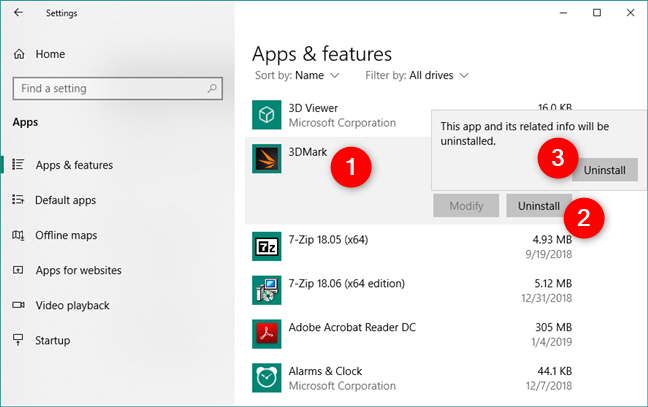Click the 9/19/2018 install date

(548, 254)
